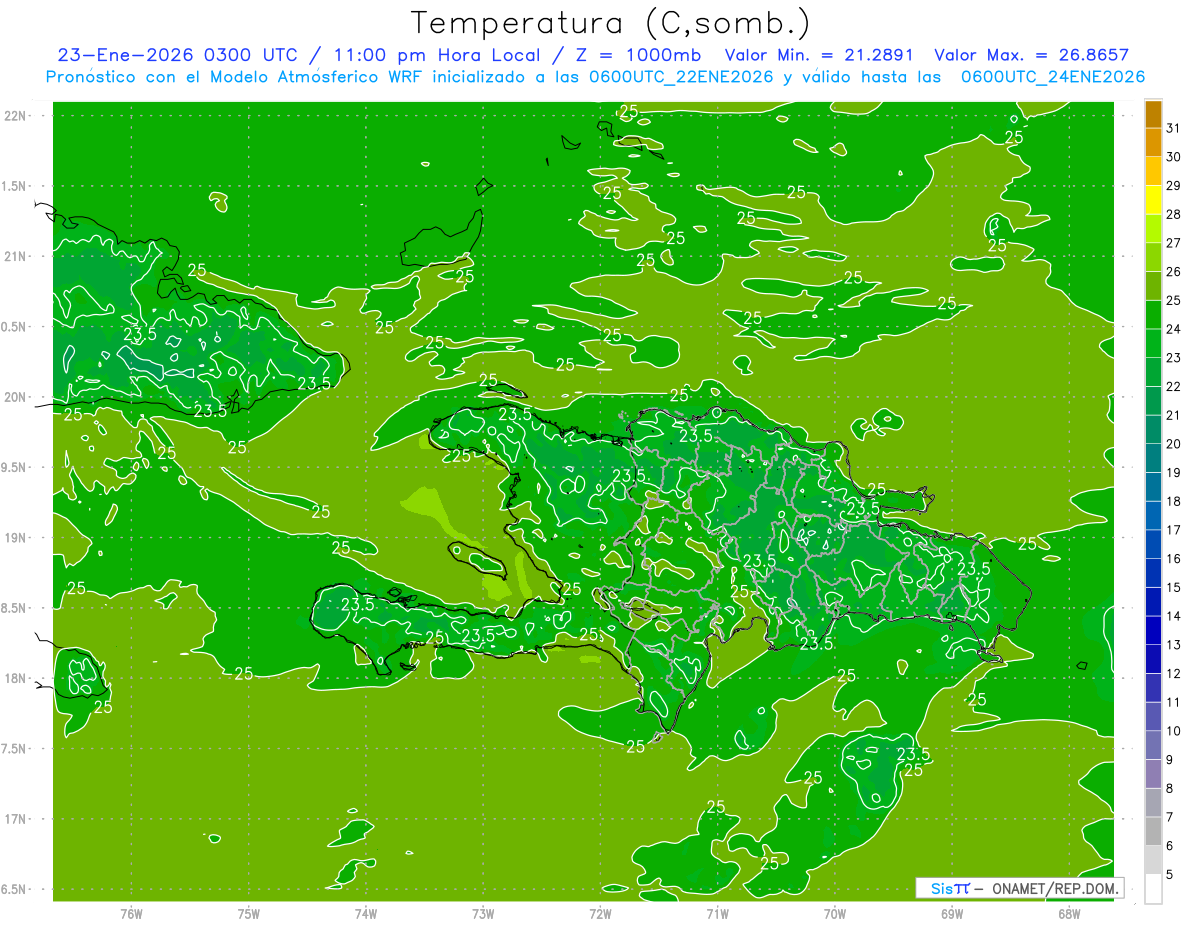The image size is (1200, 927).
Task: Click the '5' value on color scale
Action: (1171, 875)
